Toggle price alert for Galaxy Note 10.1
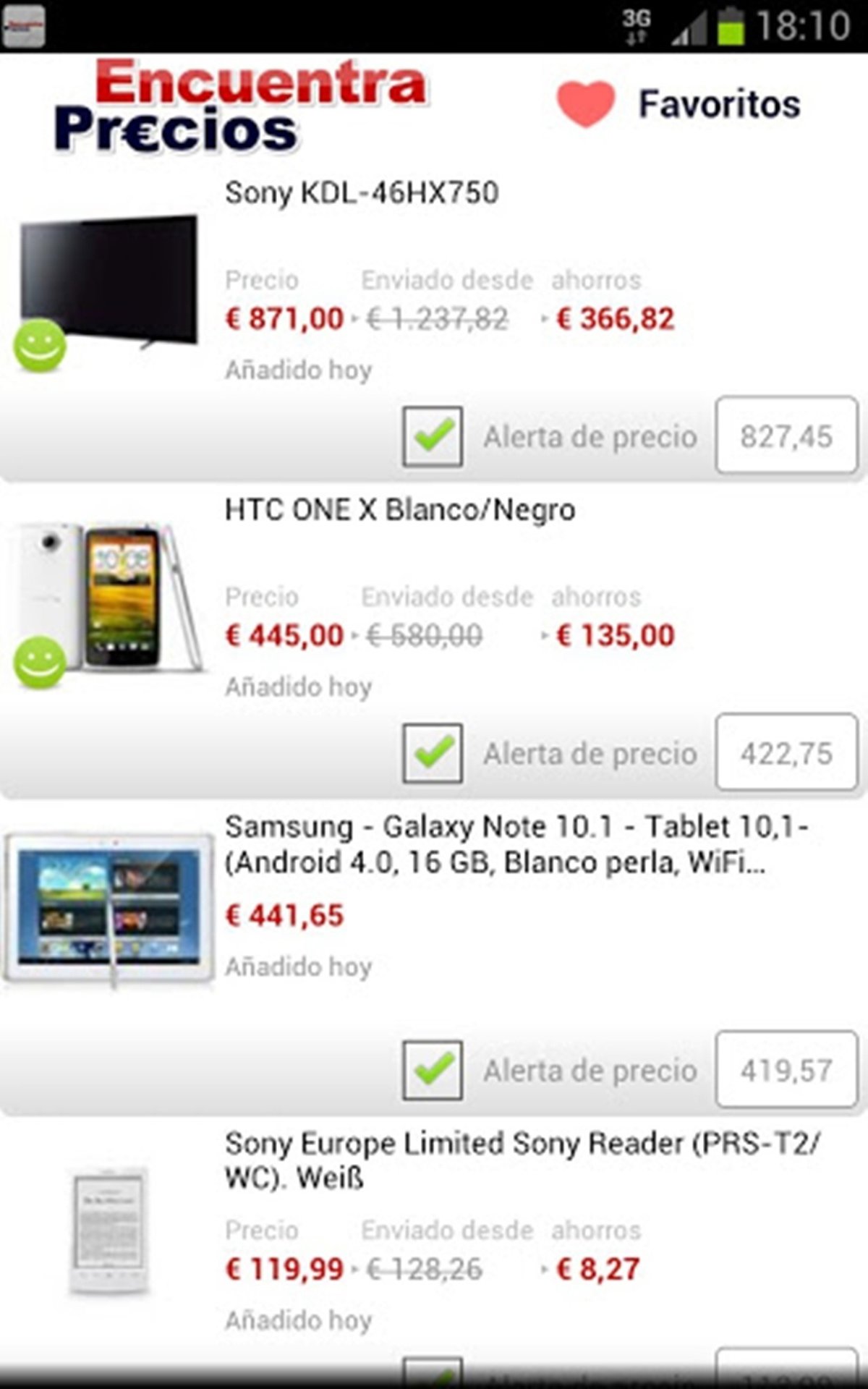 [x=433, y=1070]
